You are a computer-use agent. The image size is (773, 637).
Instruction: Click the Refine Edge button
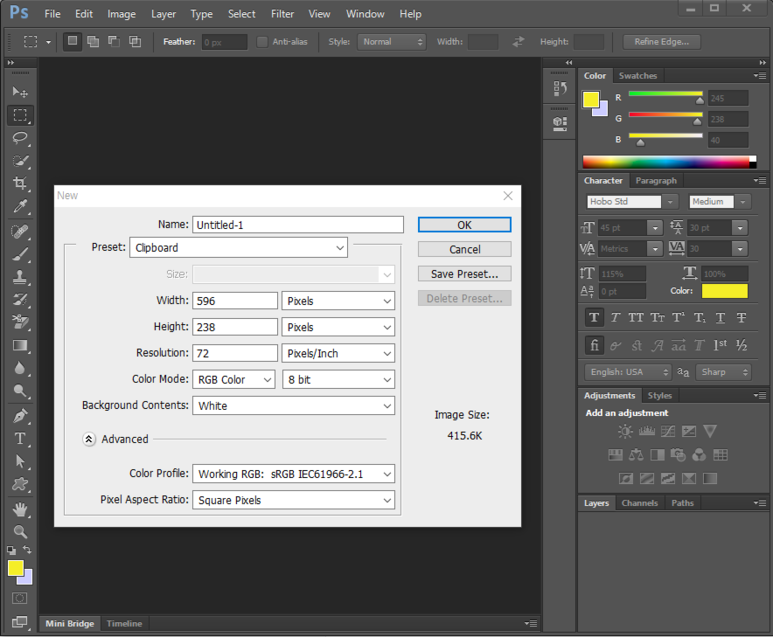click(662, 42)
